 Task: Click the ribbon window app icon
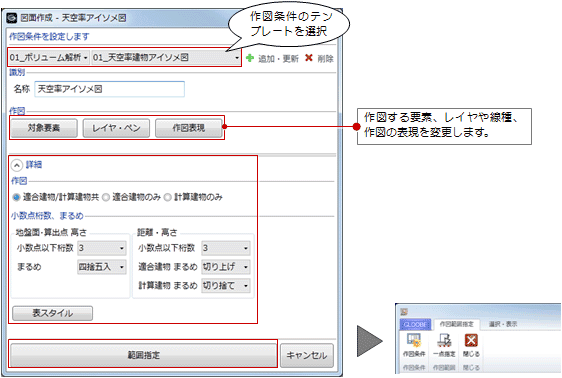click(x=404, y=312)
